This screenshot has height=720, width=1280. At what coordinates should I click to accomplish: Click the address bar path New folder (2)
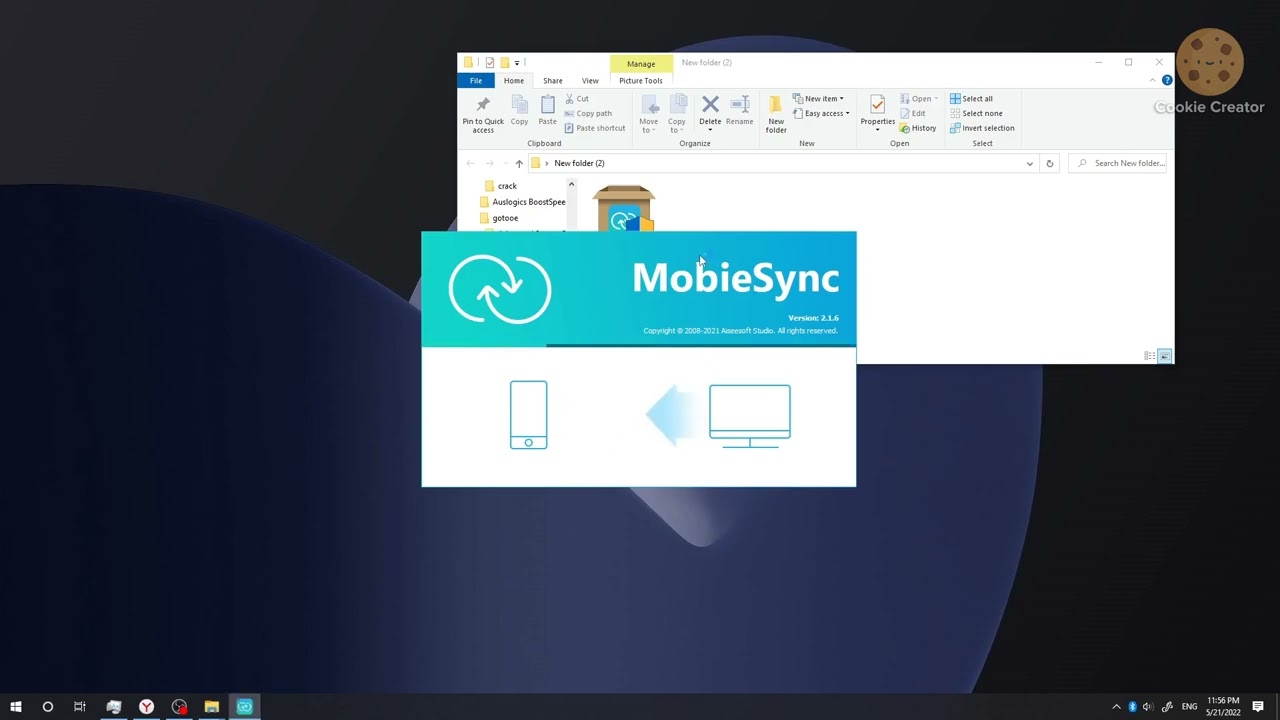tap(579, 163)
